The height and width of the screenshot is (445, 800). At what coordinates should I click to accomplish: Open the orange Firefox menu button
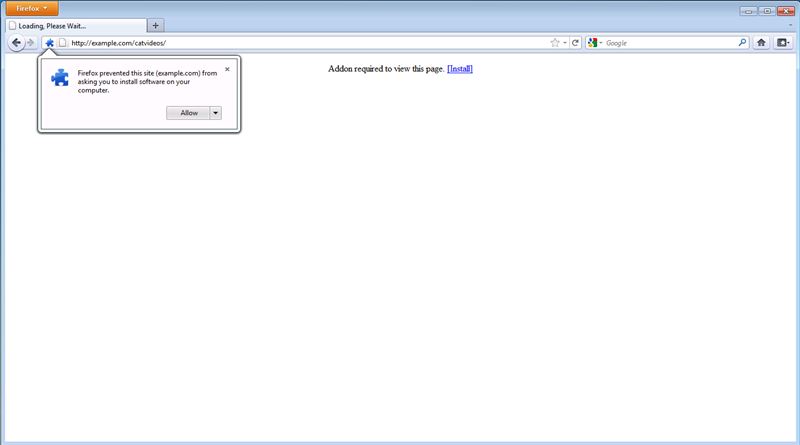coord(30,8)
